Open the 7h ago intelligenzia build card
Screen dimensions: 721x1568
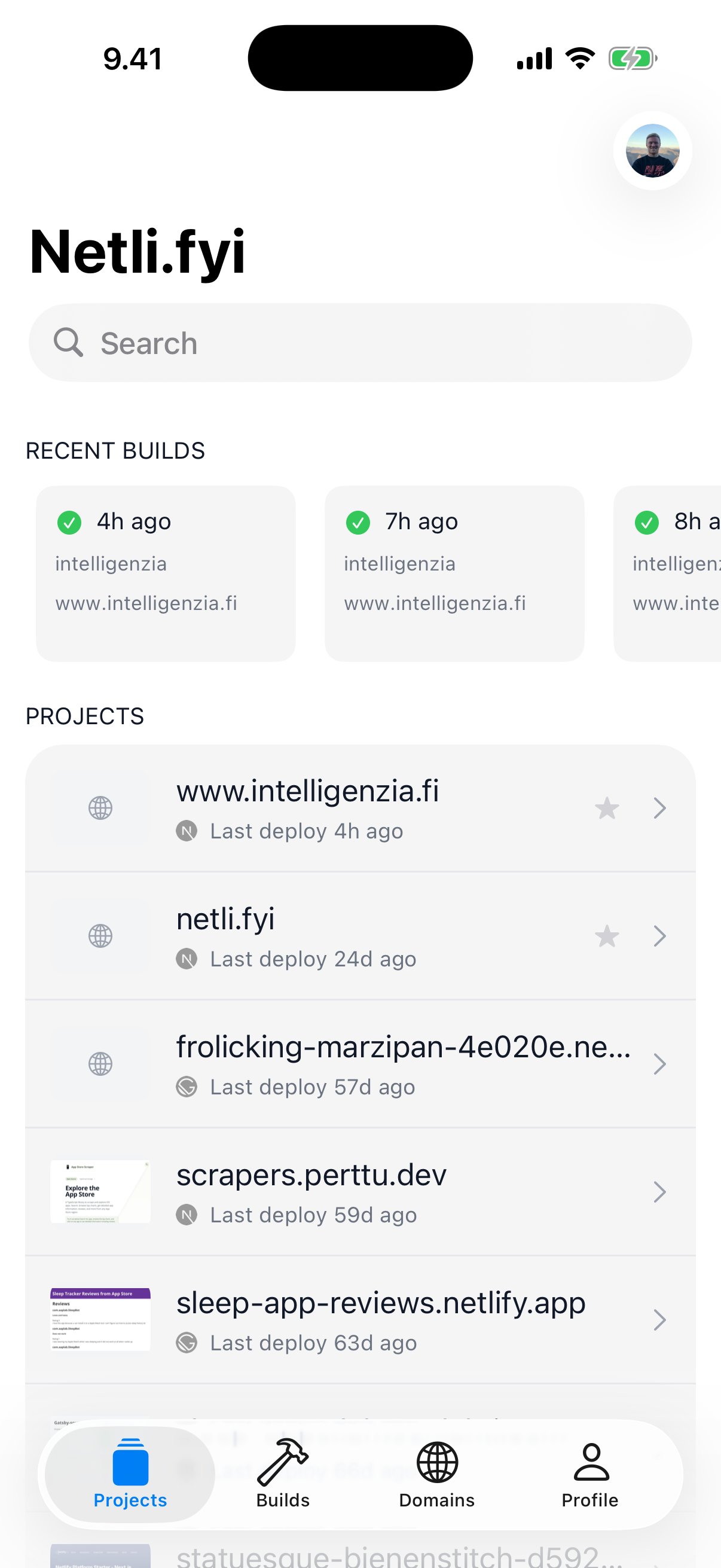[454, 573]
